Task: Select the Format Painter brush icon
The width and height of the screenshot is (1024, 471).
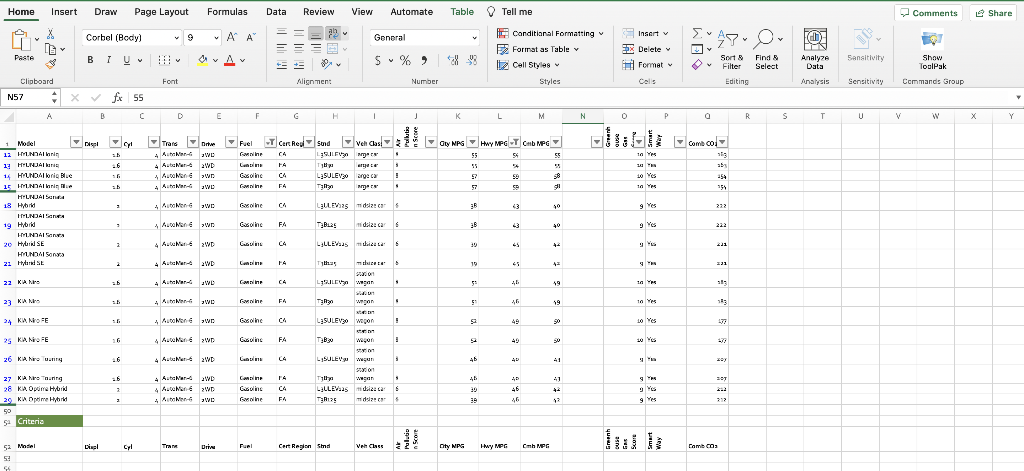Action: coord(51,63)
